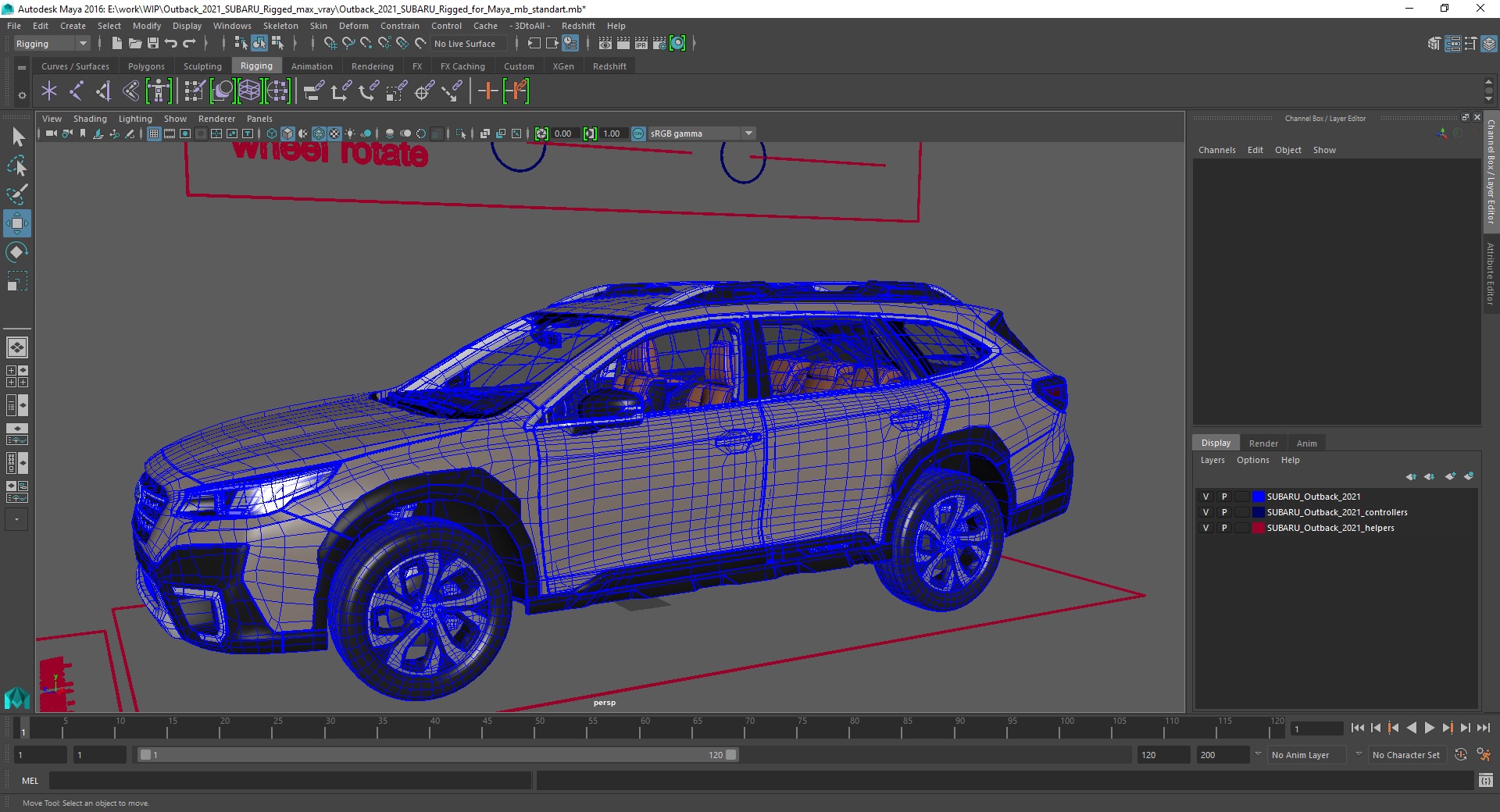Go to start of playback range
This screenshot has height=812, width=1500.
coord(1357,728)
